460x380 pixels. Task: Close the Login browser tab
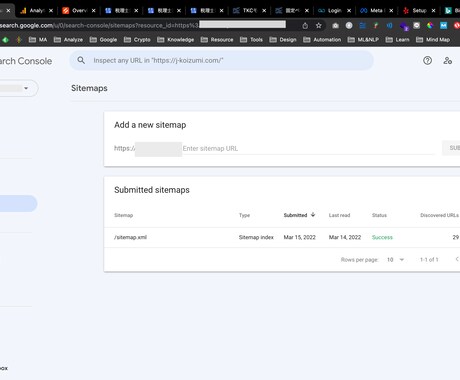pos(349,11)
